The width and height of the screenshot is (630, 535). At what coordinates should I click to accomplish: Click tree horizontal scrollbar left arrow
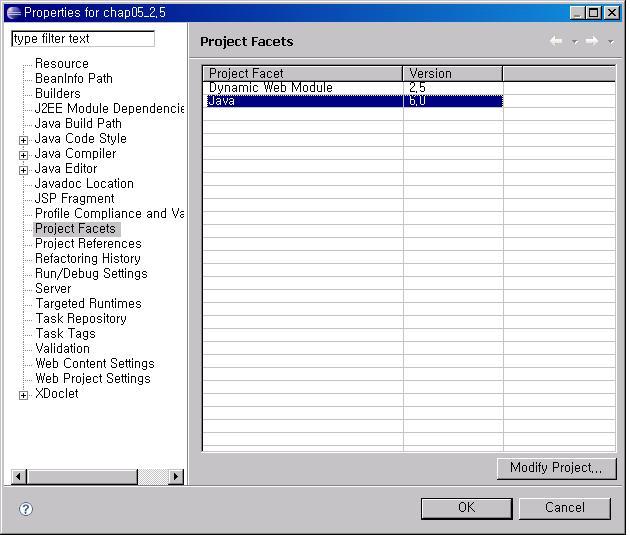click(18, 477)
